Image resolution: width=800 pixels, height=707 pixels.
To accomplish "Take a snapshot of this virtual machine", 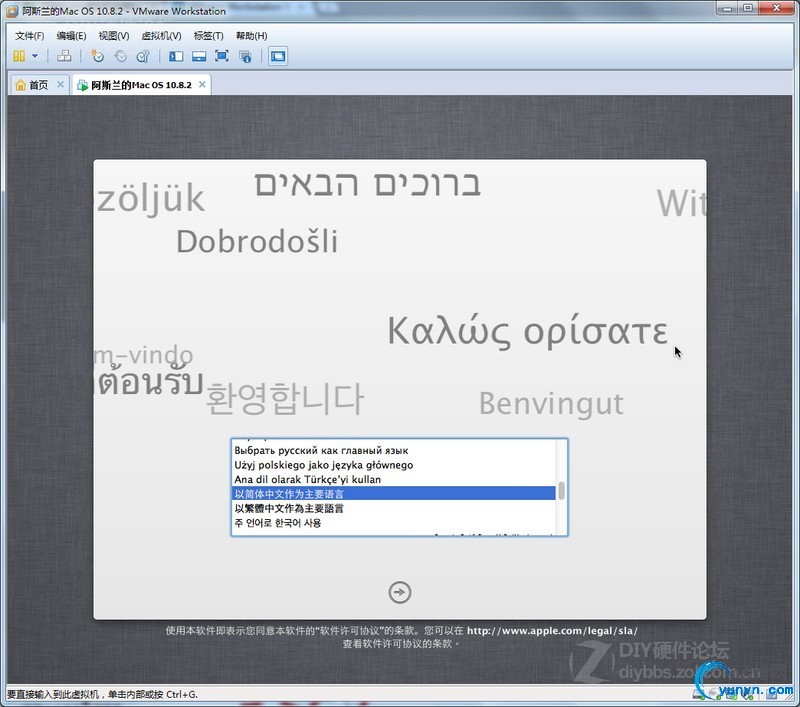I will [97, 56].
